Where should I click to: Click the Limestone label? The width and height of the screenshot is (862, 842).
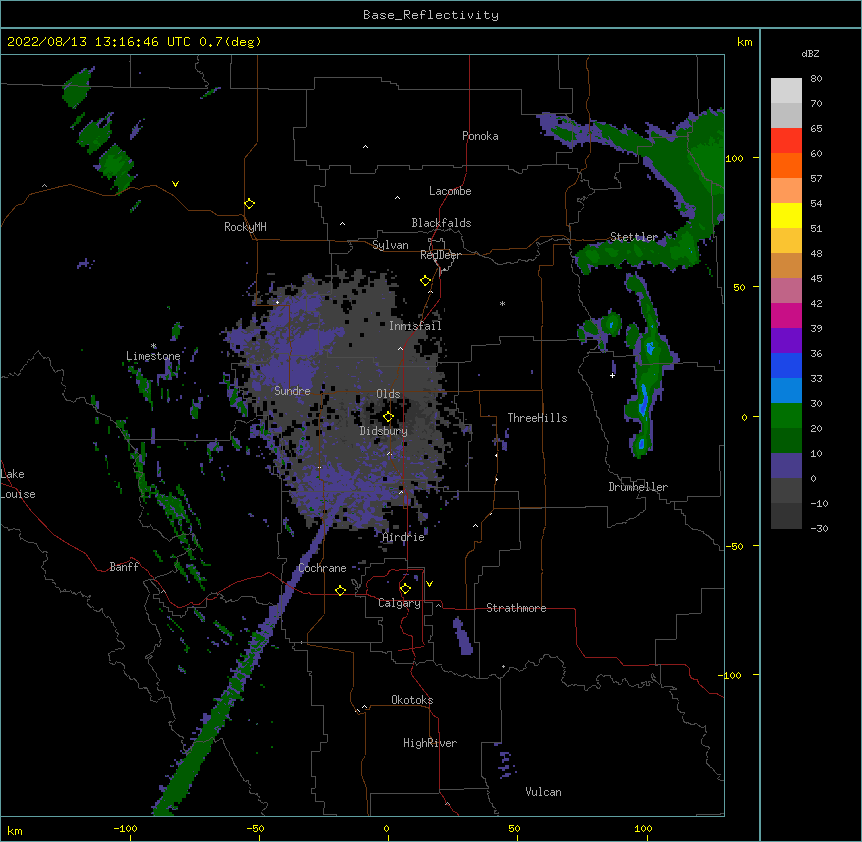tap(153, 356)
